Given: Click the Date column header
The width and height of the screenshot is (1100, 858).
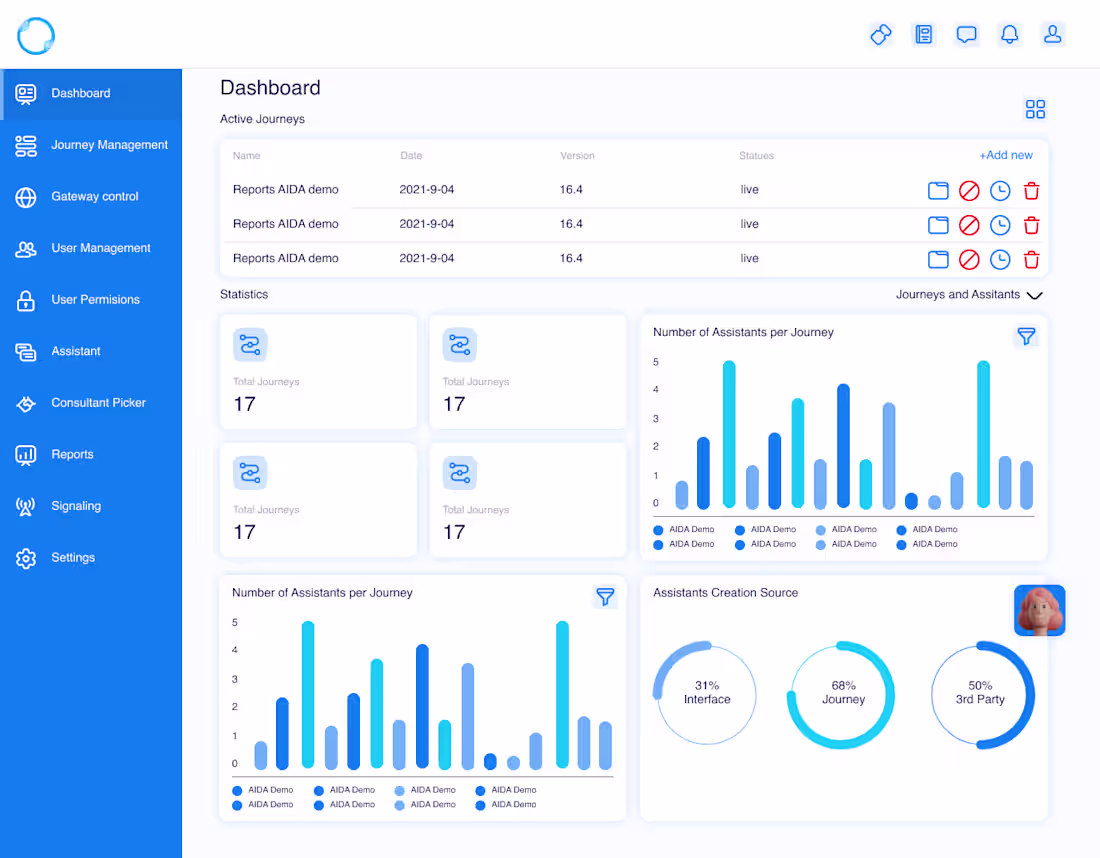Looking at the screenshot, I should (x=411, y=156).
